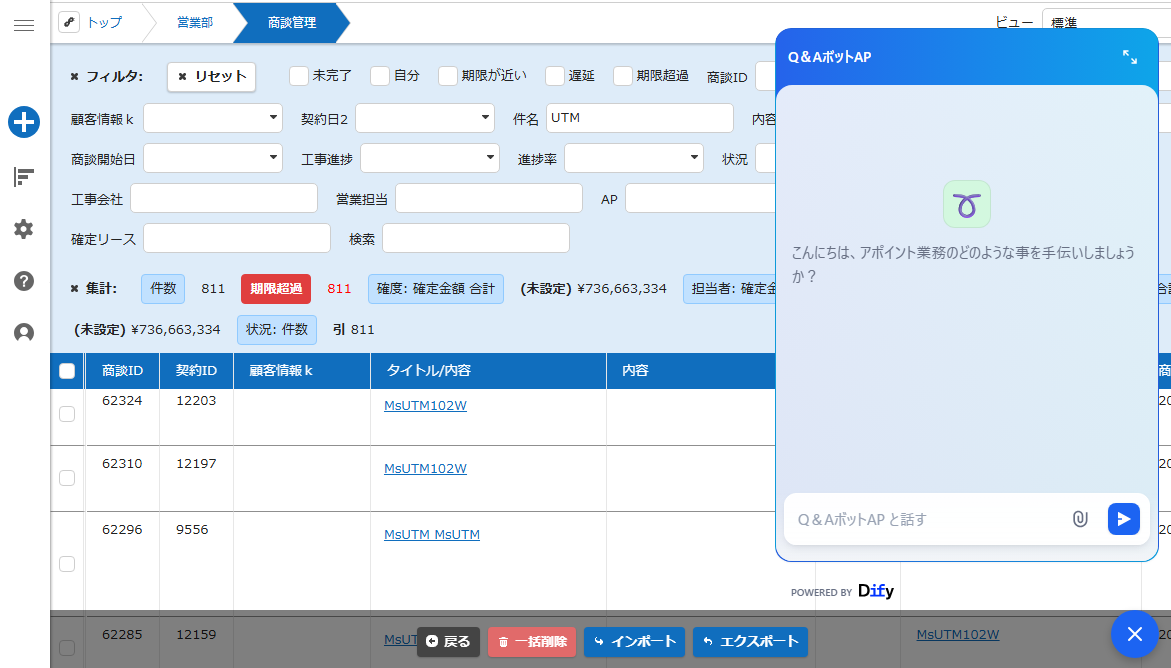This screenshot has width=1171, height=668.
Task: Click the リセット filter button
Action: 211,76
